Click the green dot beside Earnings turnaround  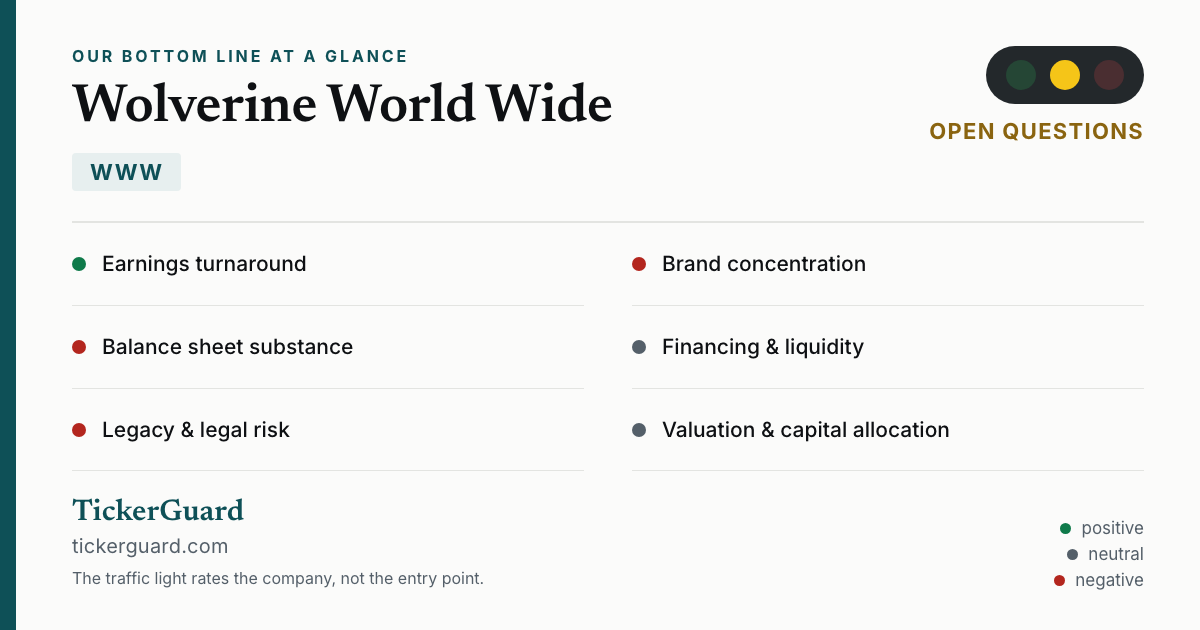coord(79,264)
